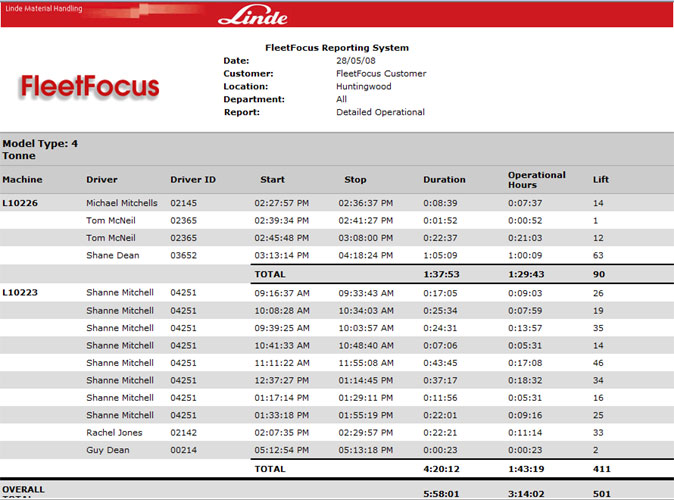Click Tom McNeil in the 02:39:34 PM row
674x500 pixels.
click(x=110, y=221)
